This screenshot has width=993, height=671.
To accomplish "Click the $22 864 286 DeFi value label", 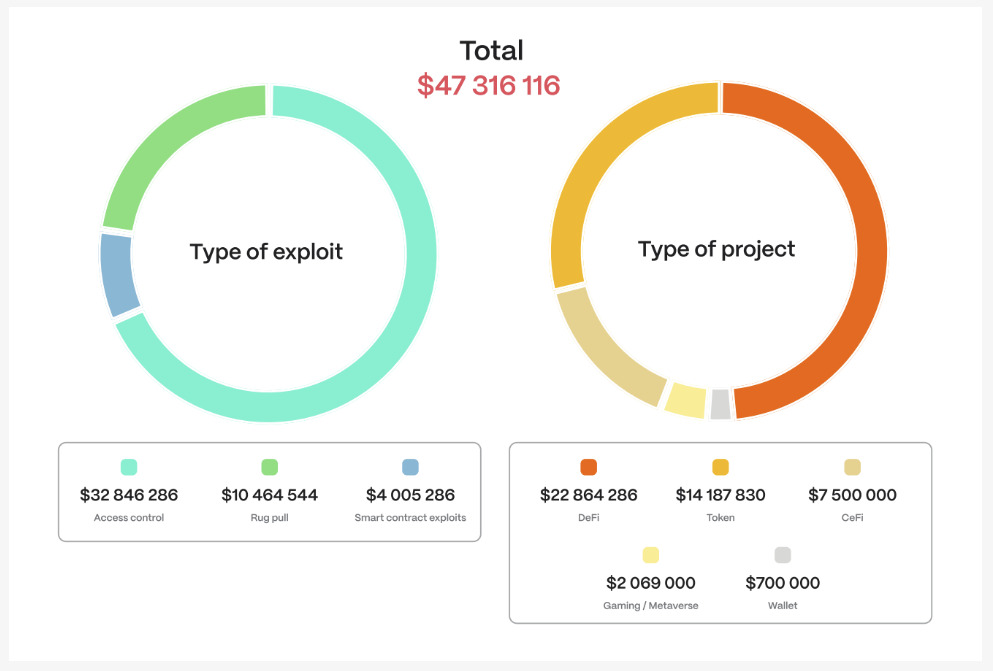I will click(x=590, y=494).
